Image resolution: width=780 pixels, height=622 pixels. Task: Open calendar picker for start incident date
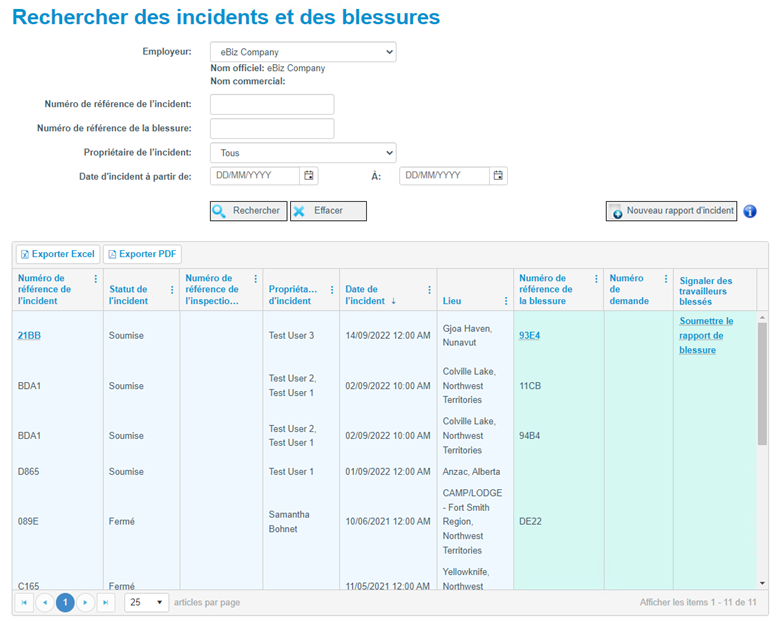pos(309,176)
